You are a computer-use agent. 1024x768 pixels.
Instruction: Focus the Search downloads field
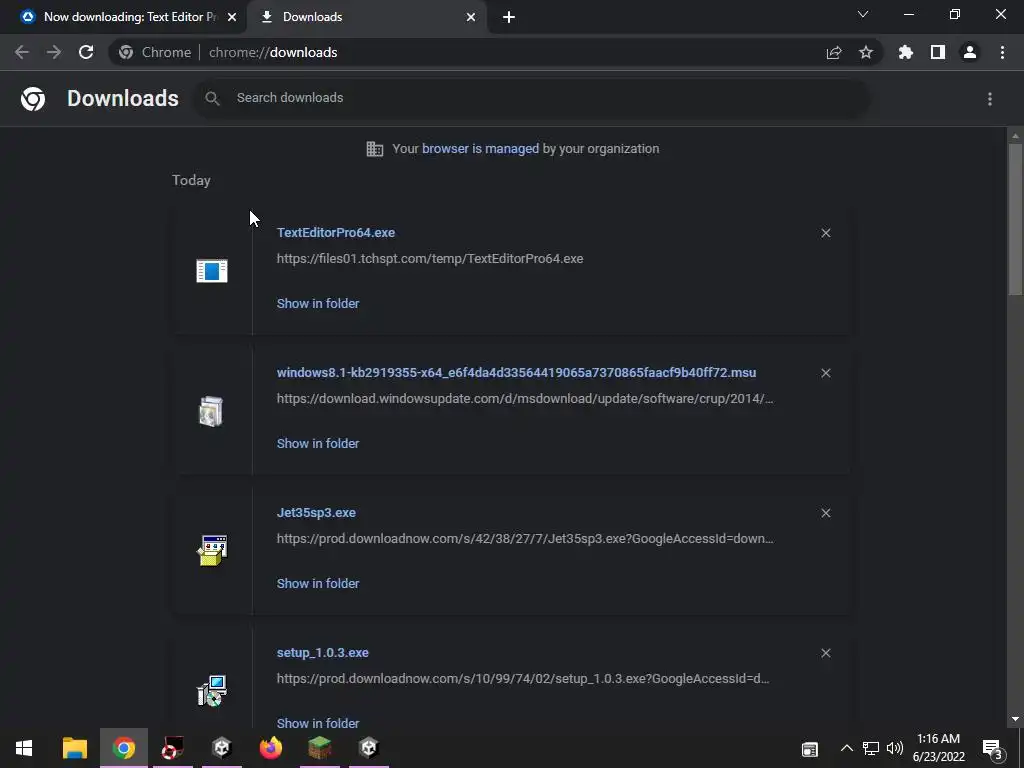tap(532, 98)
